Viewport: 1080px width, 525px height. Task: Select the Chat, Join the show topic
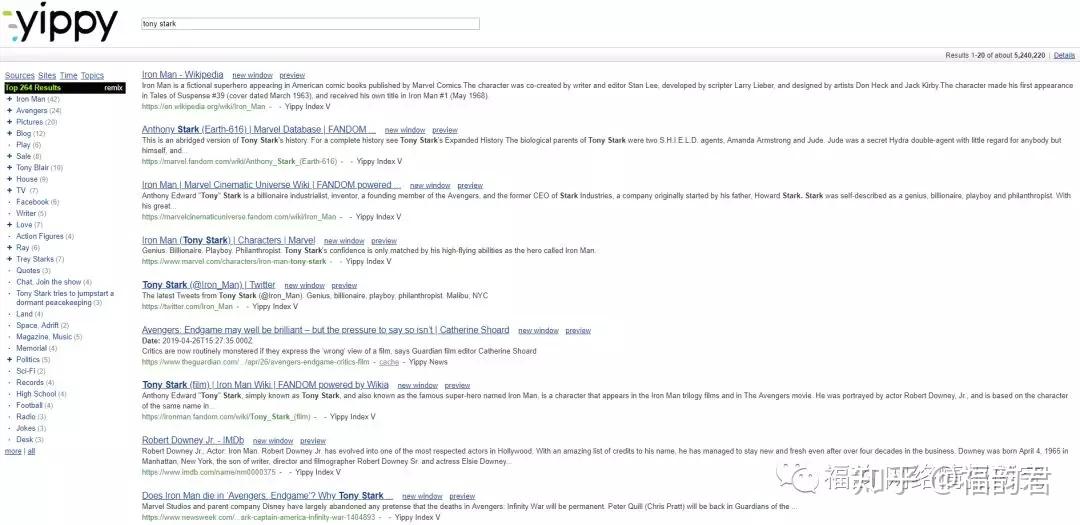(54, 282)
